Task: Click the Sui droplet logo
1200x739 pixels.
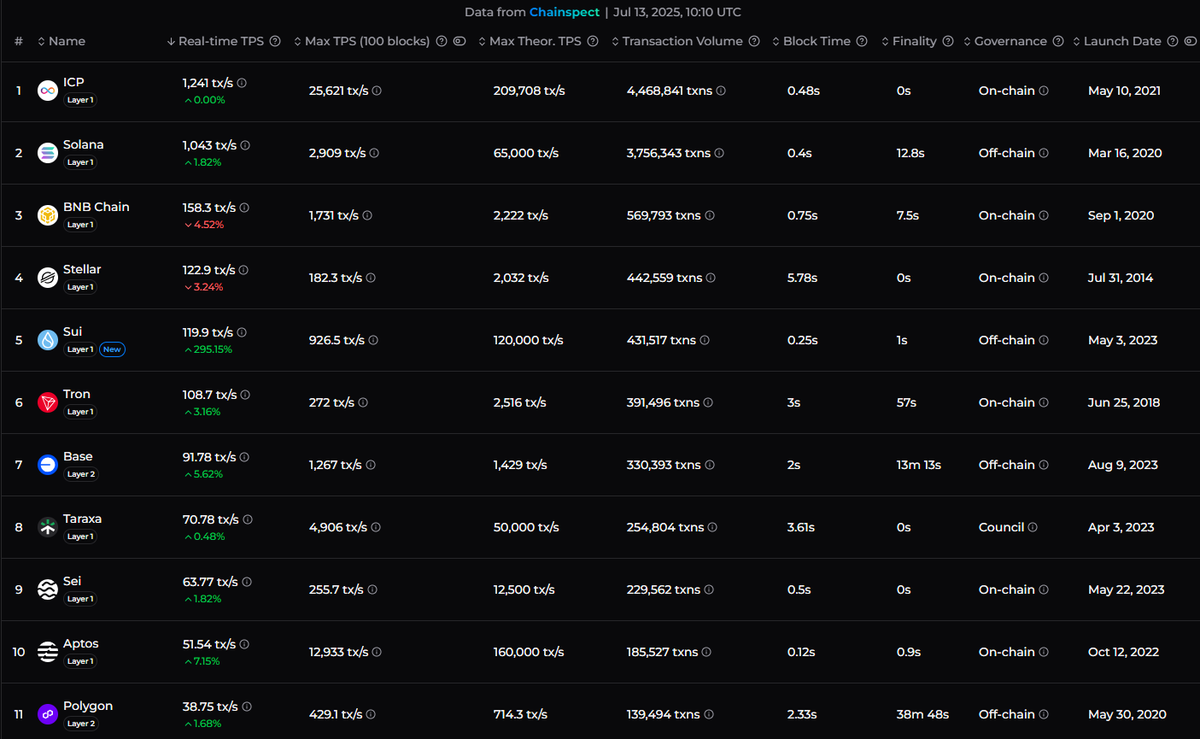Action: 47,340
